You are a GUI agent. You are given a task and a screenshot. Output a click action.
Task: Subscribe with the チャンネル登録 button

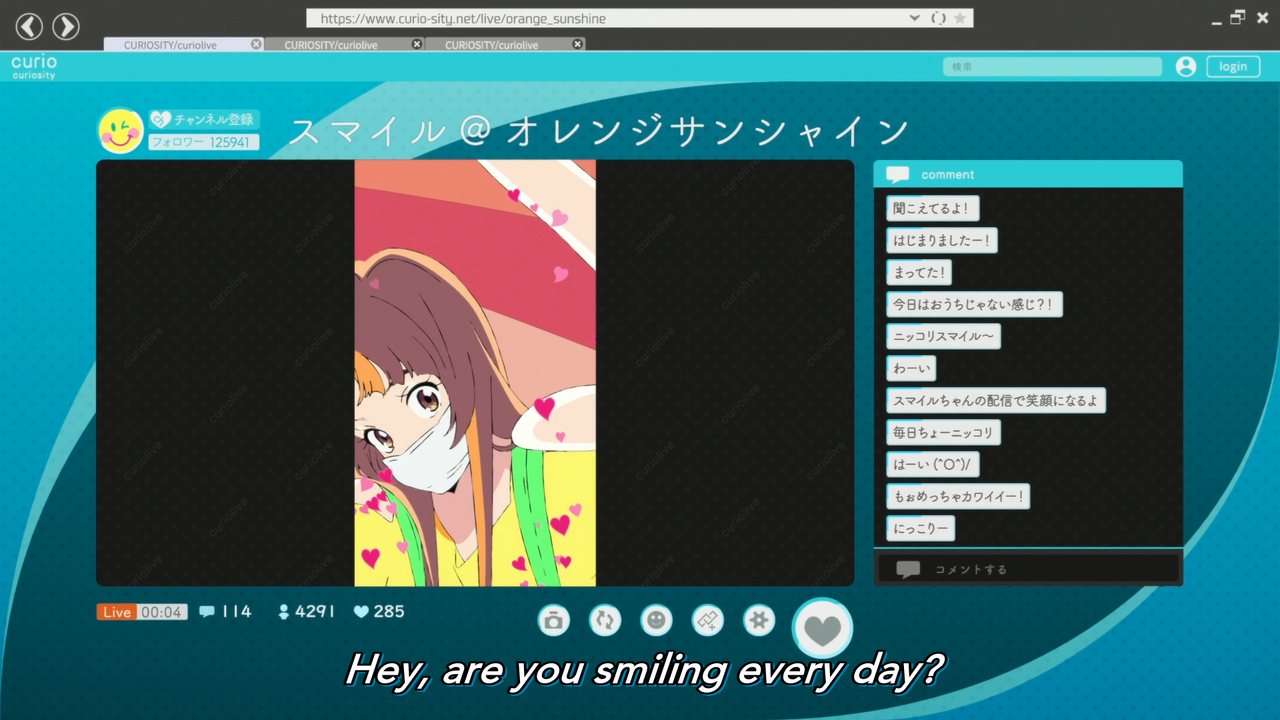[x=204, y=119]
